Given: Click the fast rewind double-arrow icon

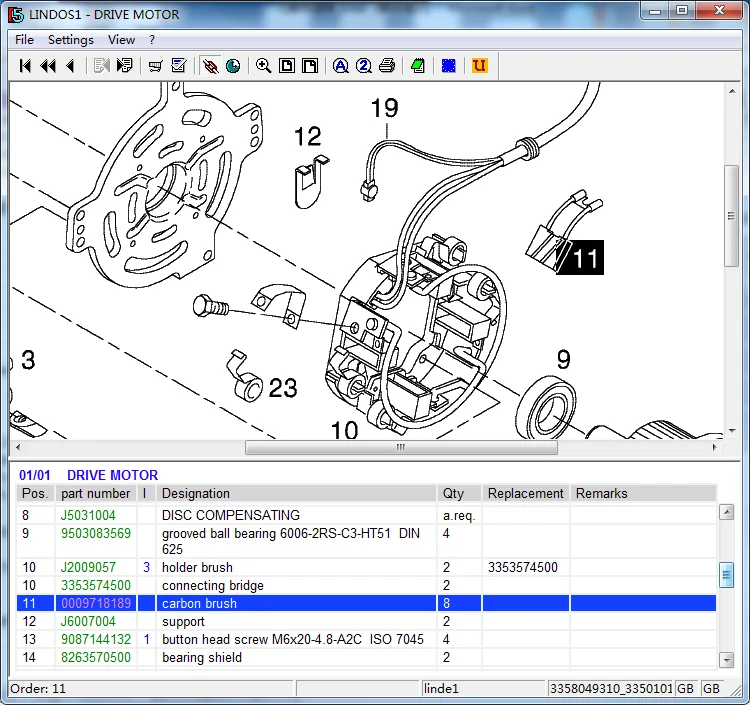Looking at the screenshot, I should [x=47, y=66].
